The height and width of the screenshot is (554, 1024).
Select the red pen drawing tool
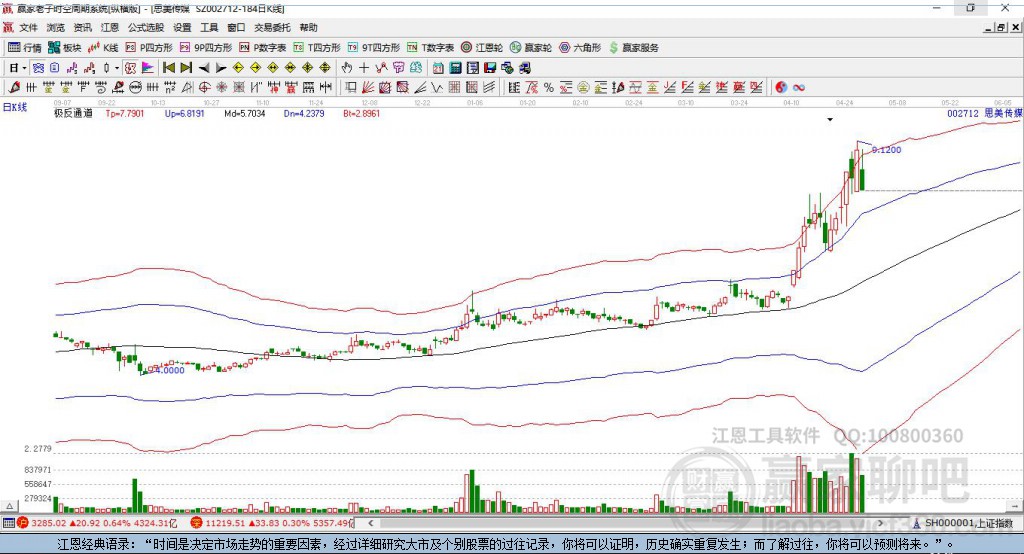14,87
